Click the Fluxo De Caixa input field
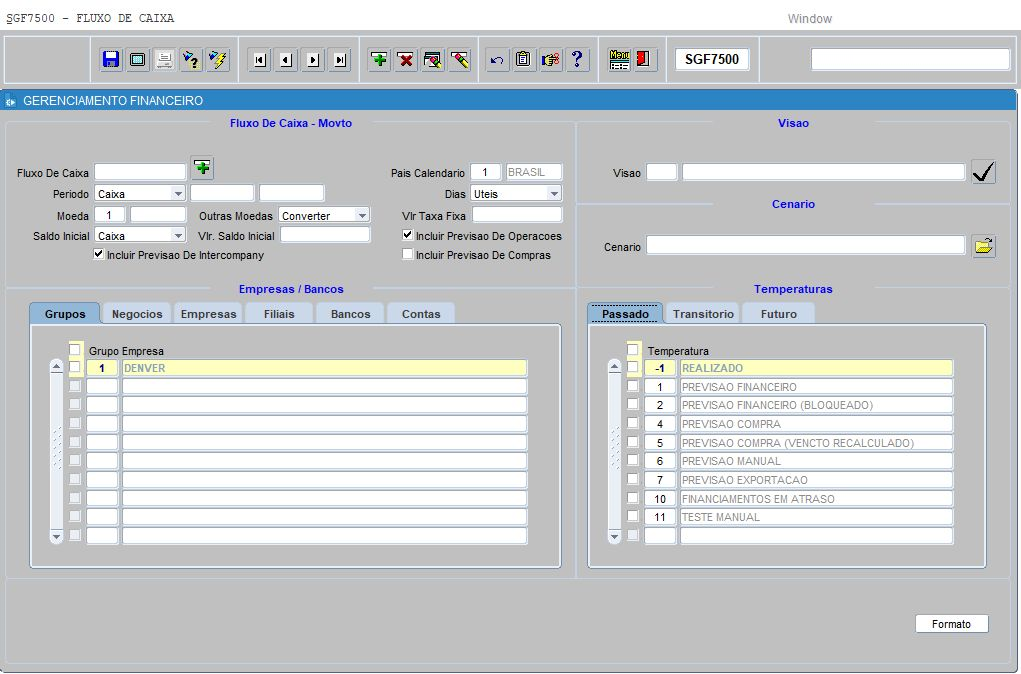Screen dimensions: 1021x674 [140, 172]
